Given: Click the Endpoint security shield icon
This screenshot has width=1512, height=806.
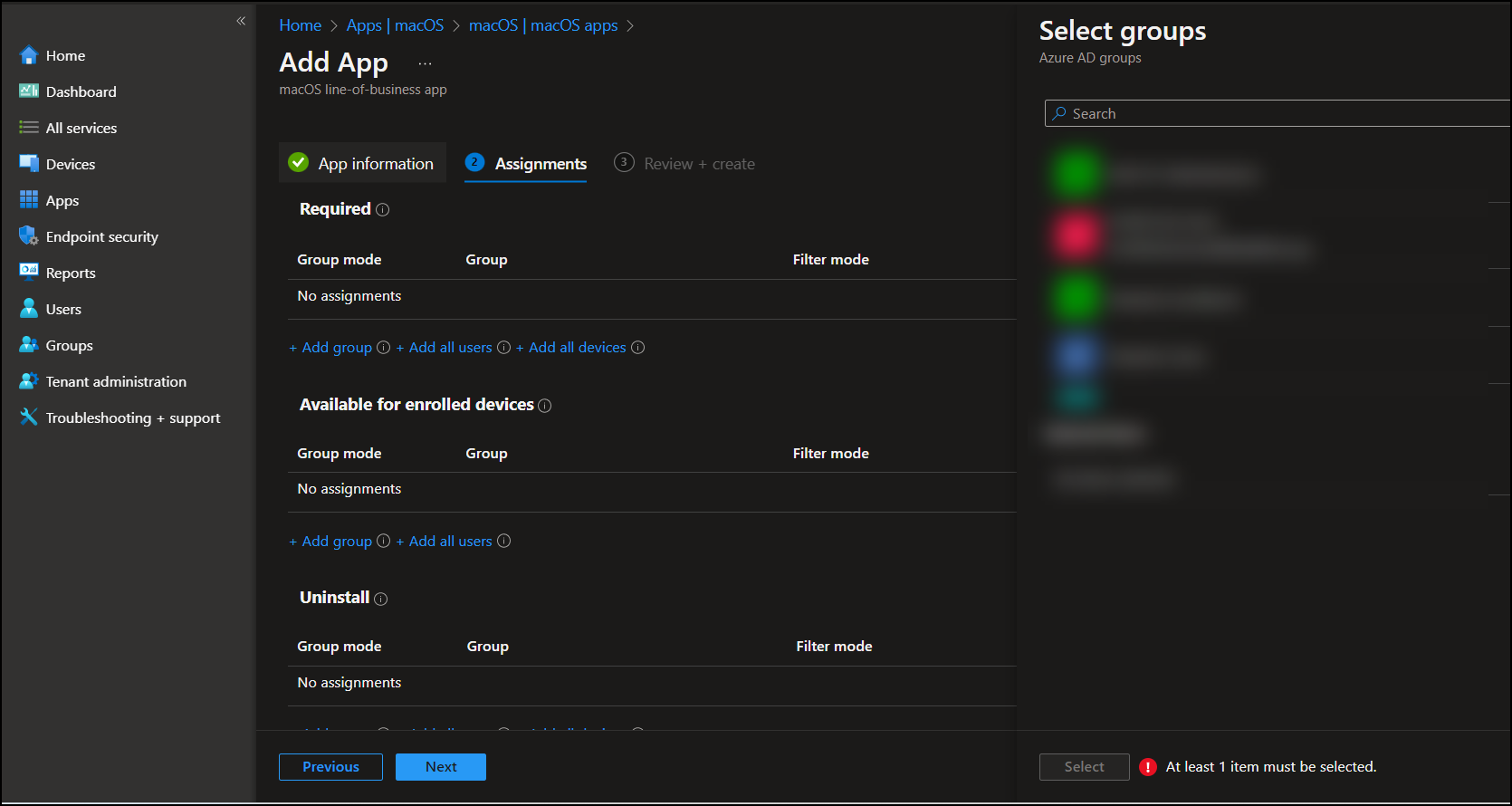Looking at the screenshot, I should [x=29, y=236].
